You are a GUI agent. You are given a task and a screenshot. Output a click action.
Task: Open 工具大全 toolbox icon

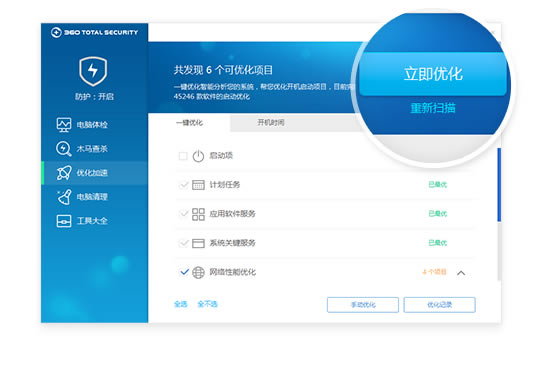pos(64,221)
